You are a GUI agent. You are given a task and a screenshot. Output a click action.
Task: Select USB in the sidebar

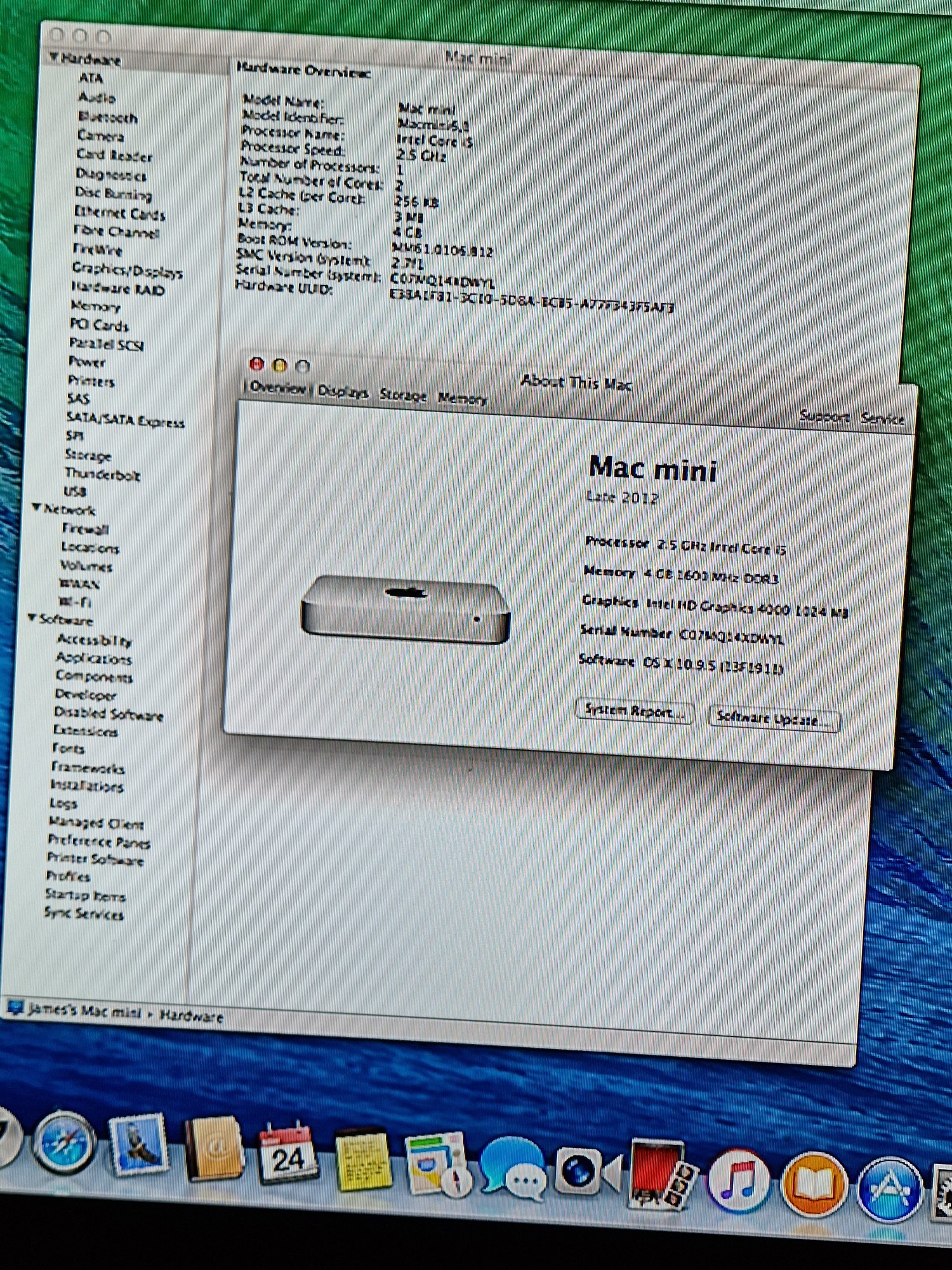click(75, 491)
